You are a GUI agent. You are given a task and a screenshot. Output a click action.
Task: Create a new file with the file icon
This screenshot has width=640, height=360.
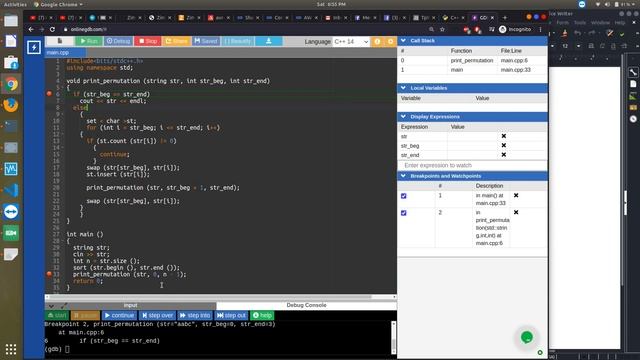point(60,41)
